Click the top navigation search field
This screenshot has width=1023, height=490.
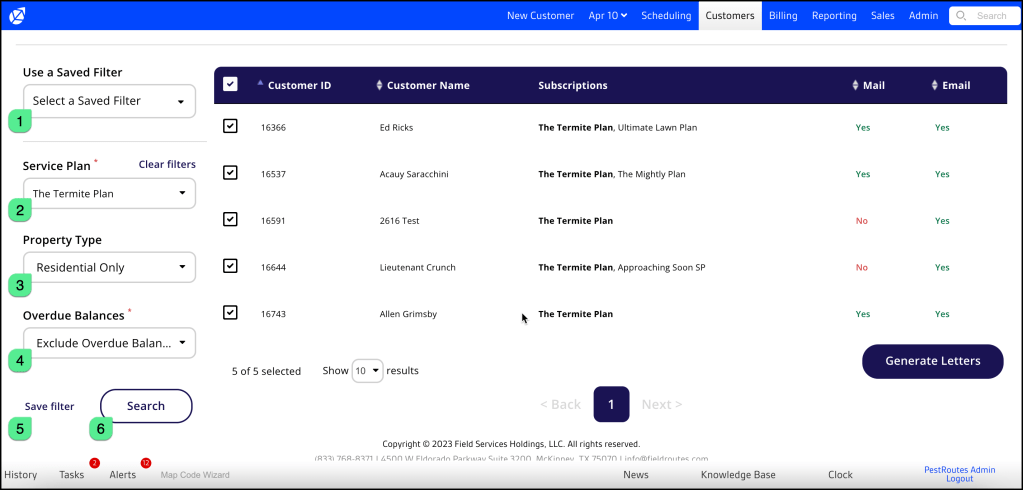tap(990, 16)
